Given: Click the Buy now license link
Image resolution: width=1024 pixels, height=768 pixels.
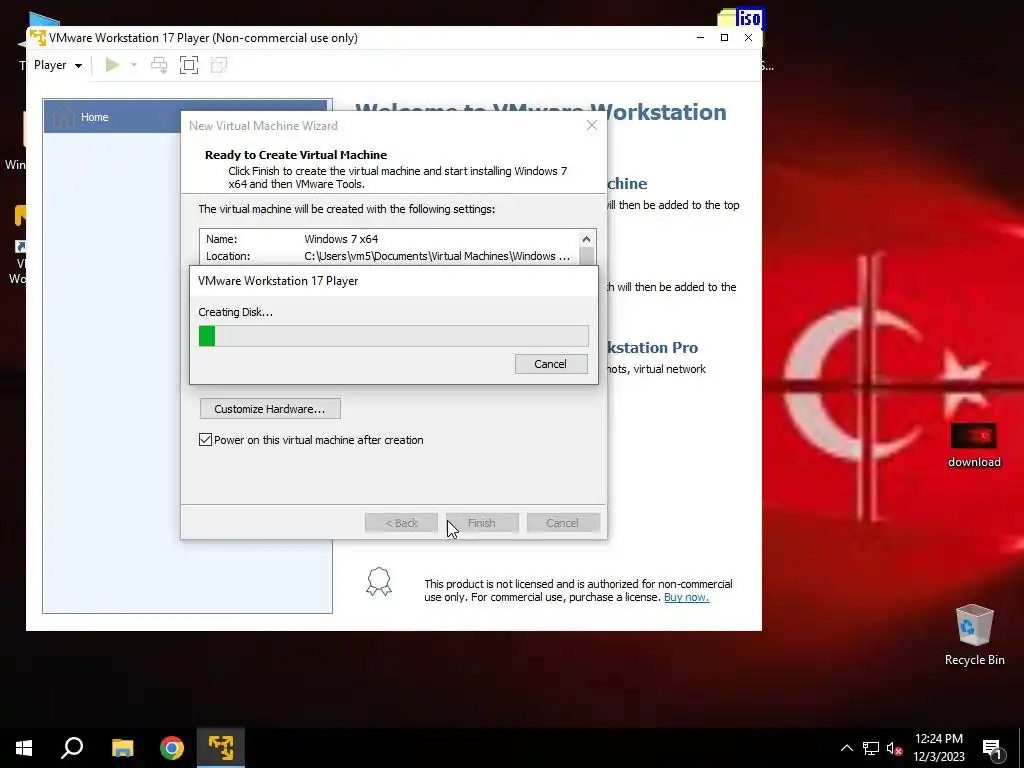Looking at the screenshot, I should (686, 597).
